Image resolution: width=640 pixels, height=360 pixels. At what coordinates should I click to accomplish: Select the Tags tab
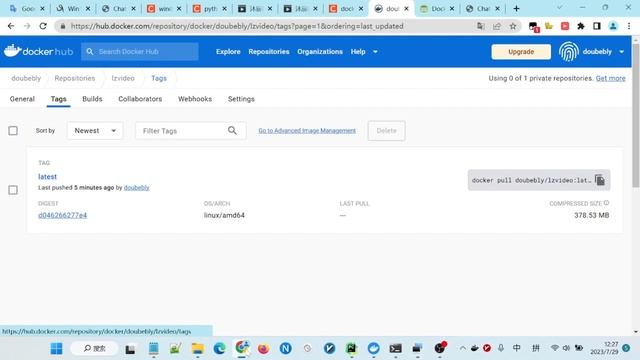(x=58, y=99)
